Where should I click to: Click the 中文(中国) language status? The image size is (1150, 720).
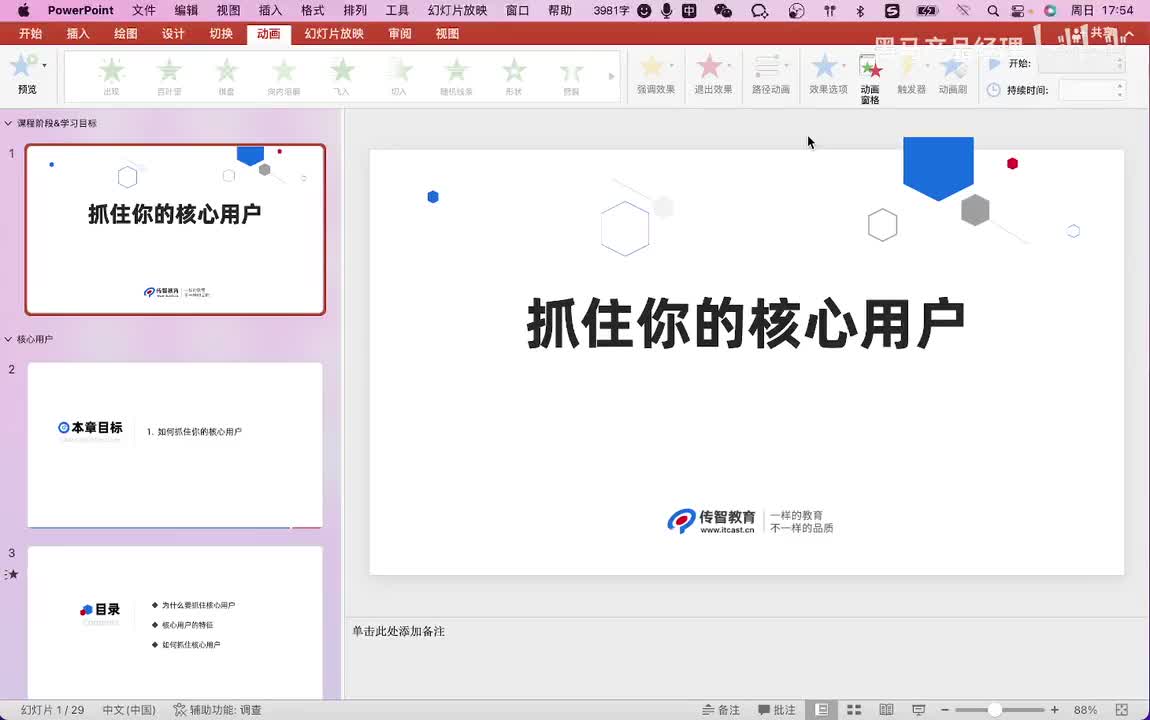[x=129, y=710]
